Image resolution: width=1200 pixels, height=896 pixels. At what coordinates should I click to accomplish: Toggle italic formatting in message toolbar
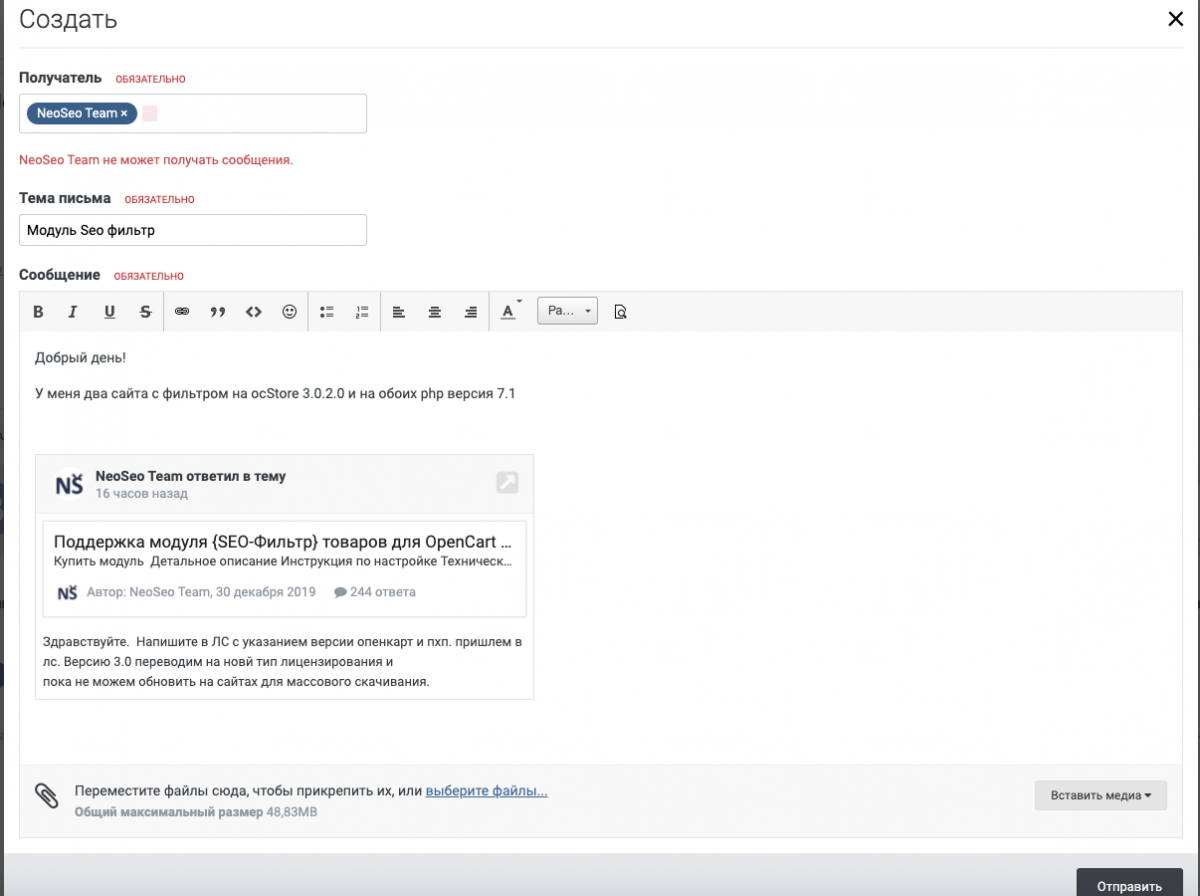coord(72,311)
